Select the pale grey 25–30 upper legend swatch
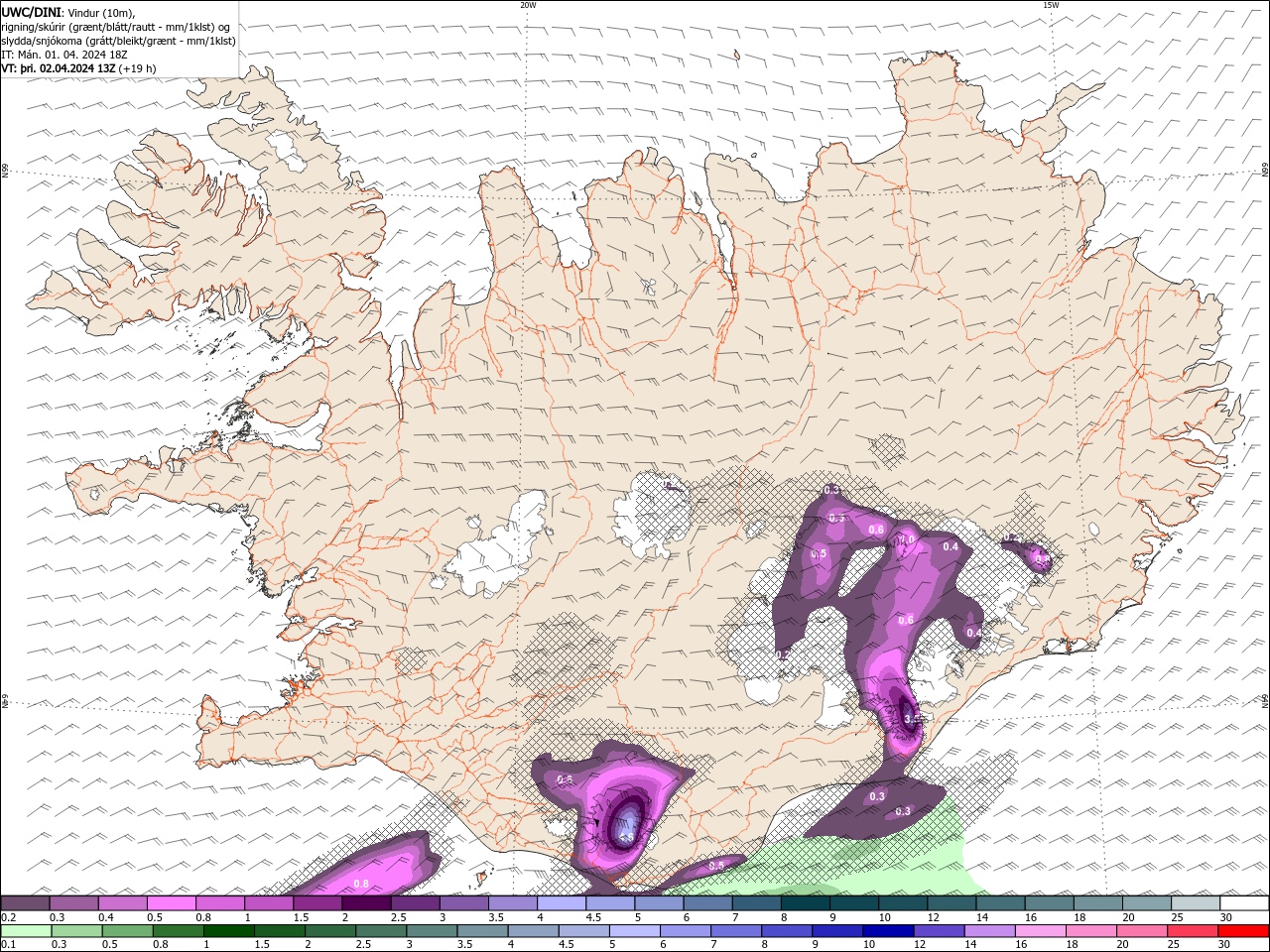Viewport: 1270px width, 952px height. (1195, 903)
